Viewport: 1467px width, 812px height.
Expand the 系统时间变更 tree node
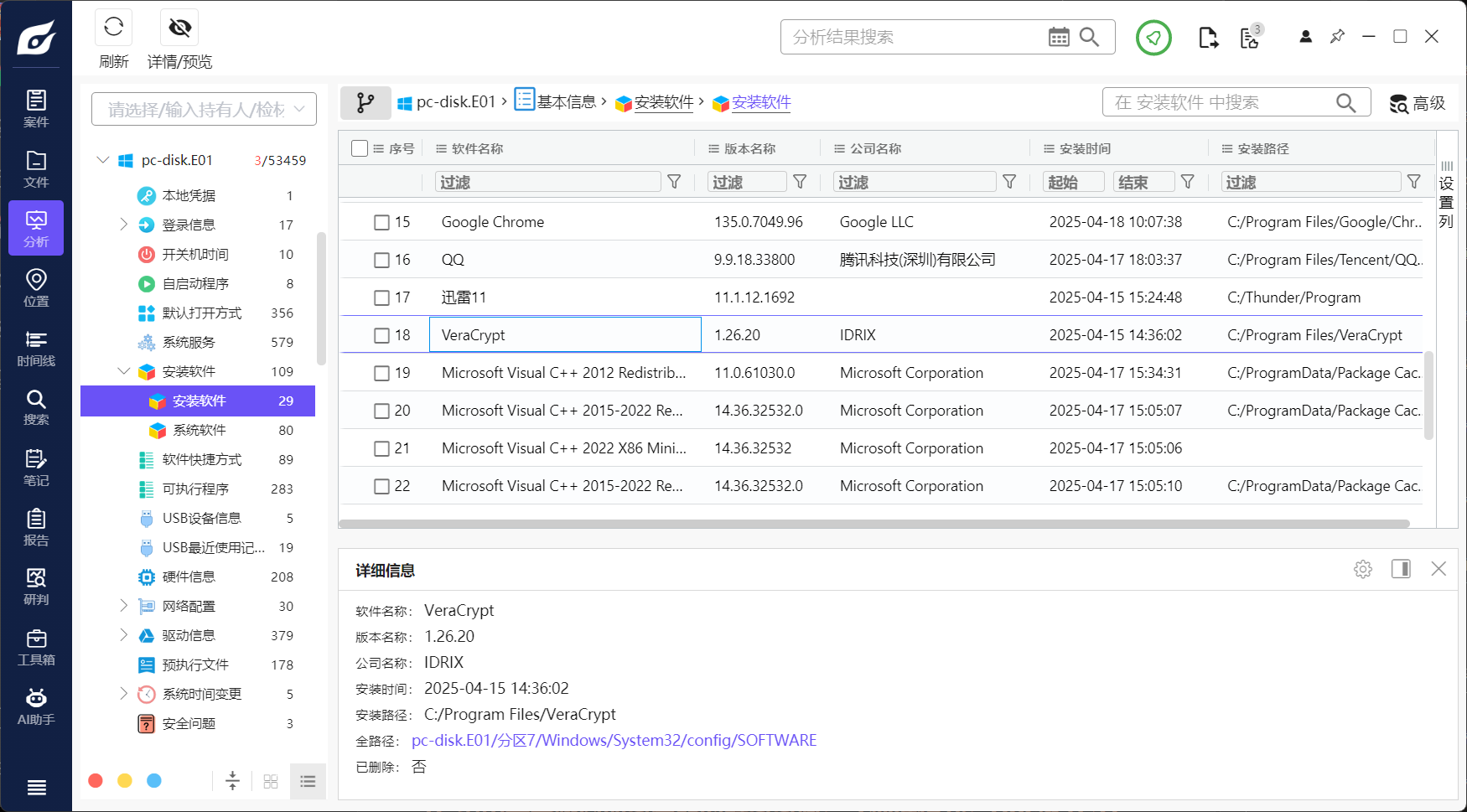[123, 694]
